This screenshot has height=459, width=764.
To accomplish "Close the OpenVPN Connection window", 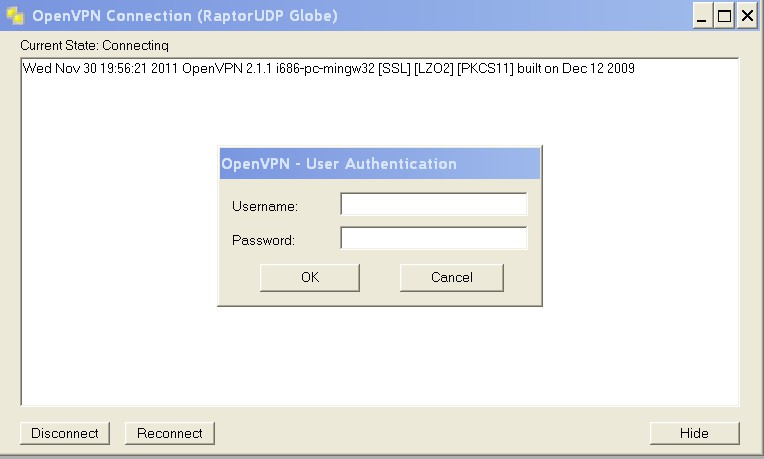I will (x=745, y=15).
